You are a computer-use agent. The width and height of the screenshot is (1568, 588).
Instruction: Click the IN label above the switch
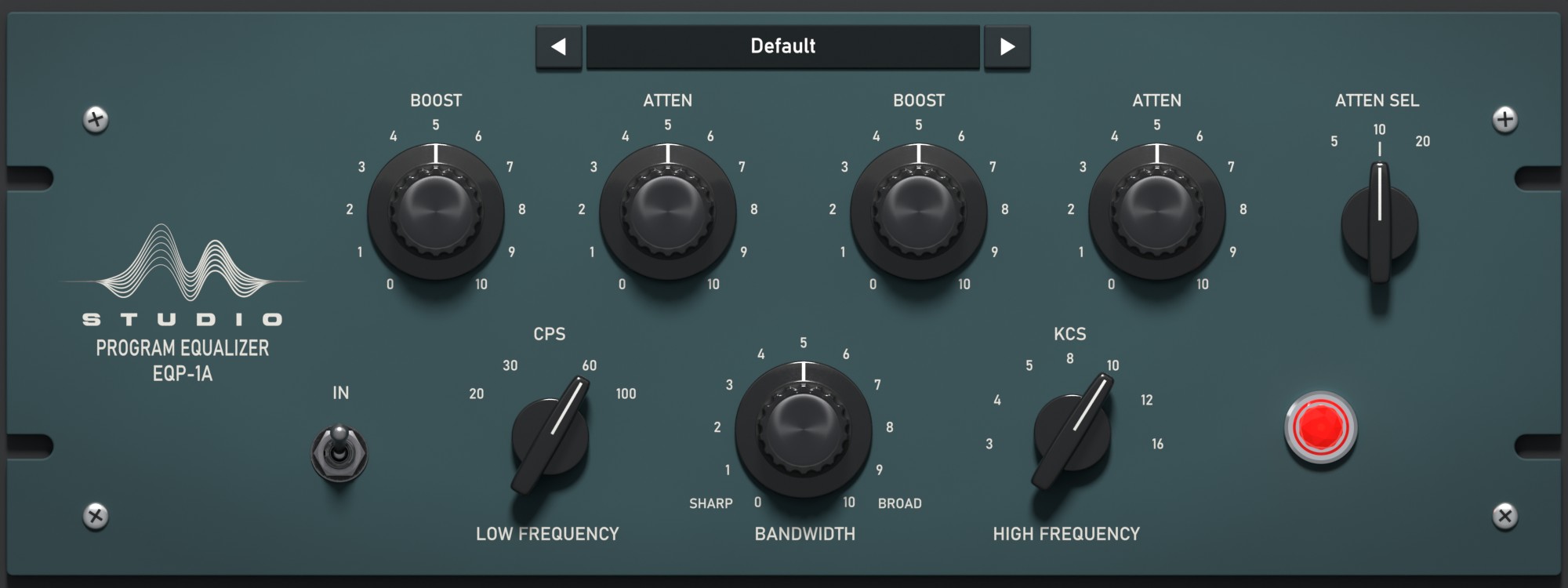340,393
